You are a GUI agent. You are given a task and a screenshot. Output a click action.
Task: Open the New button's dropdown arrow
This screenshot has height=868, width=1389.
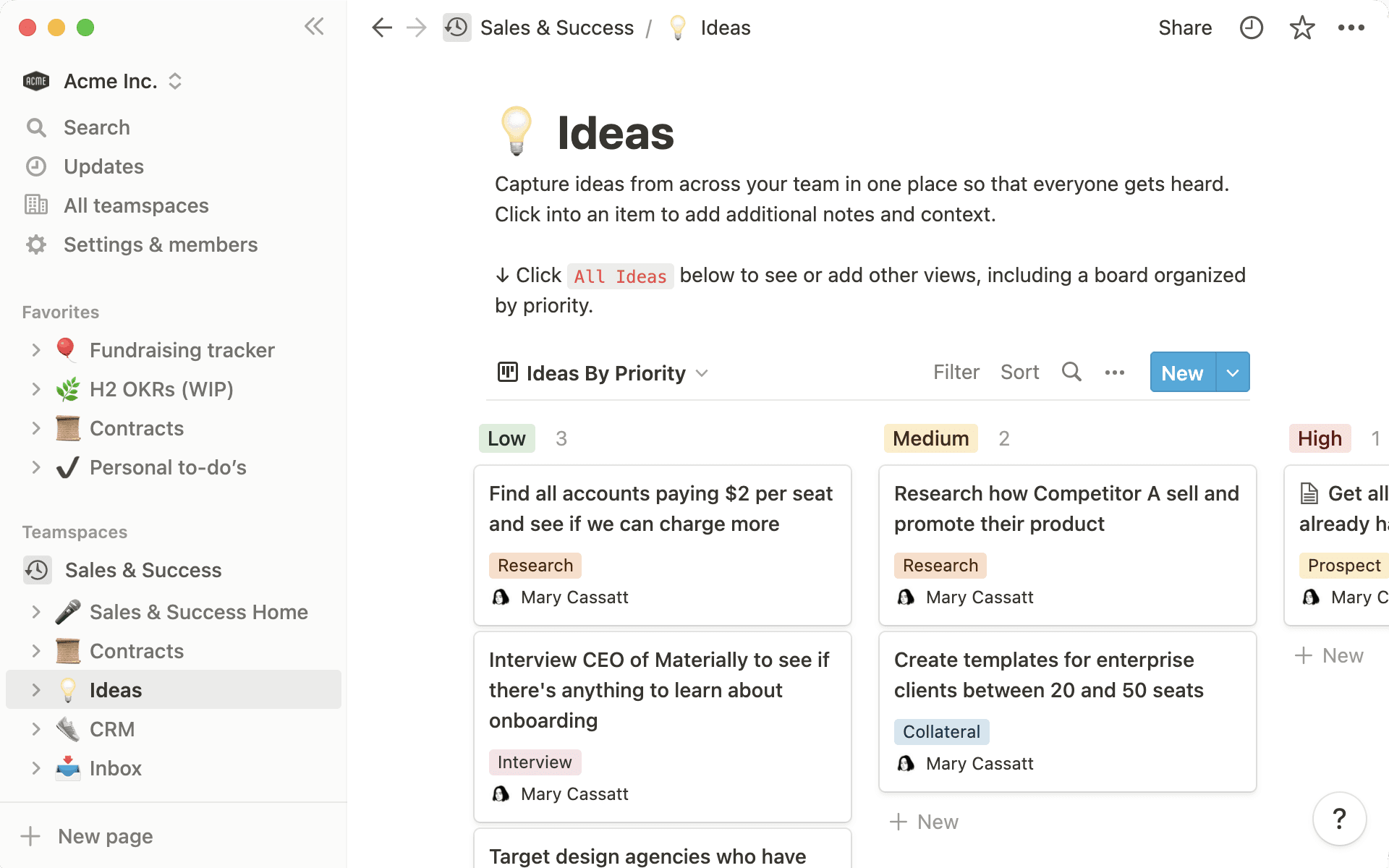click(x=1233, y=372)
